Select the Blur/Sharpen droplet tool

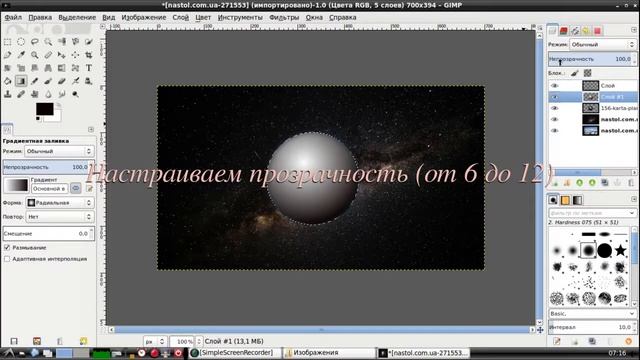pyautogui.click(x=48, y=94)
